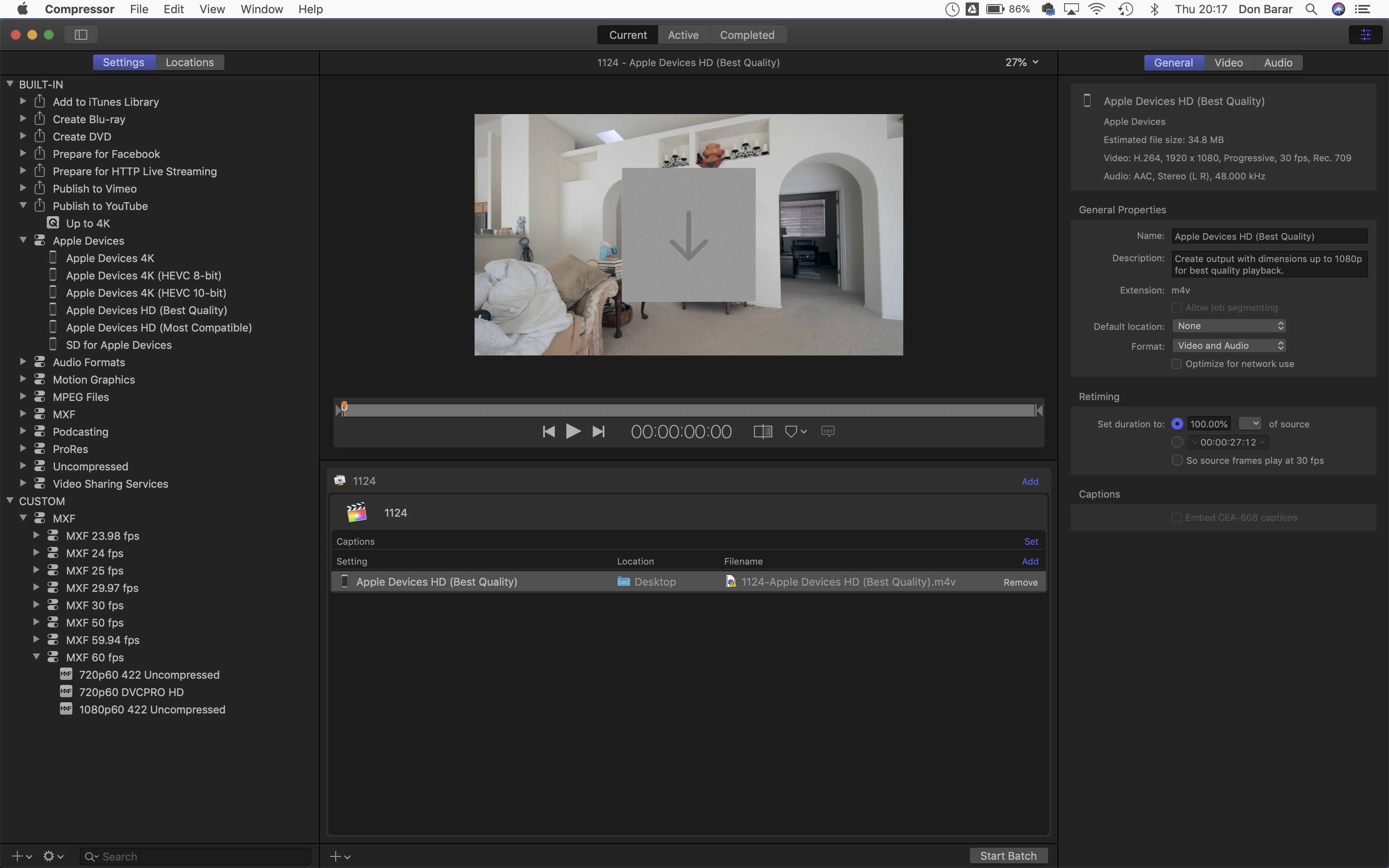1389x868 pixels.
Task: Open Siri from the menu bar
Action: (x=1339, y=9)
